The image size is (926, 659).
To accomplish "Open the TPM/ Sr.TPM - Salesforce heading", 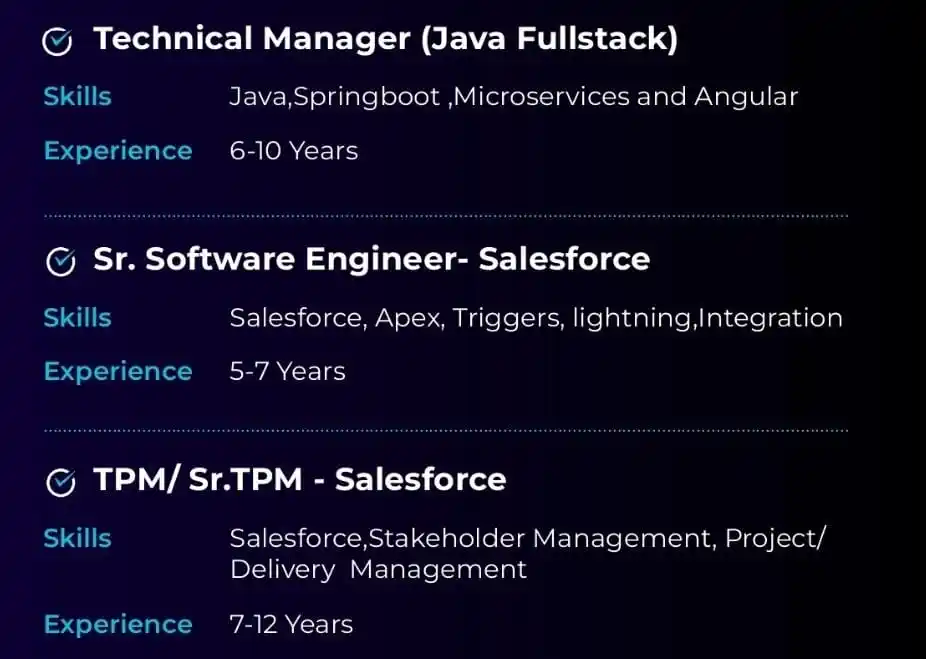I will pyautogui.click(x=299, y=479).
